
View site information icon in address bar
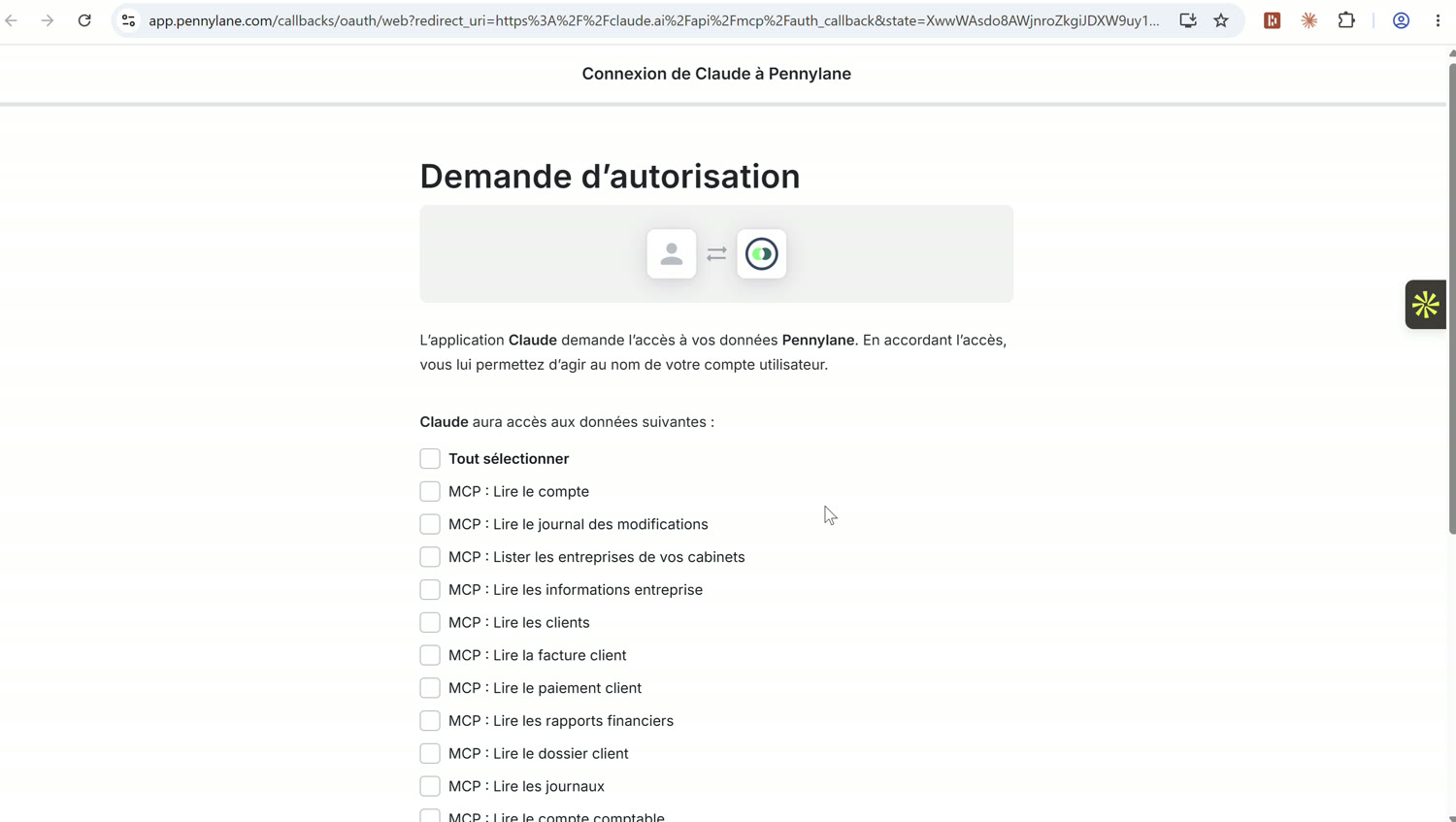(128, 20)
